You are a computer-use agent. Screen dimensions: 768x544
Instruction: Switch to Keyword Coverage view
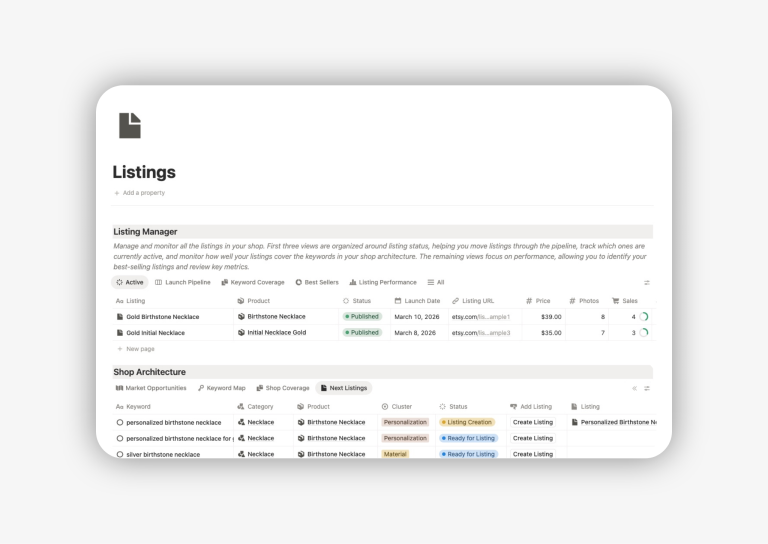[253, 283]
